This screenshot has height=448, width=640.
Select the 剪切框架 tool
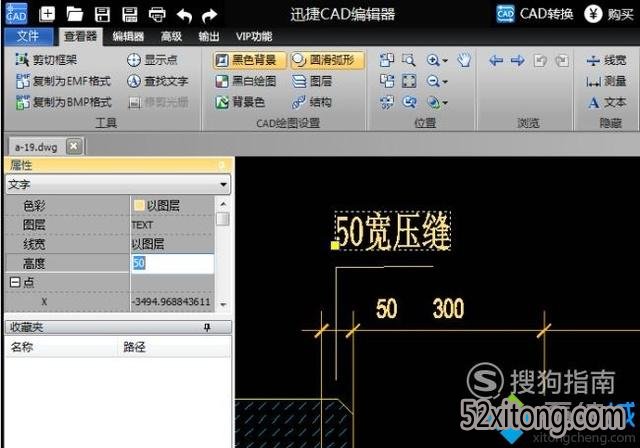tap(46, 60)
